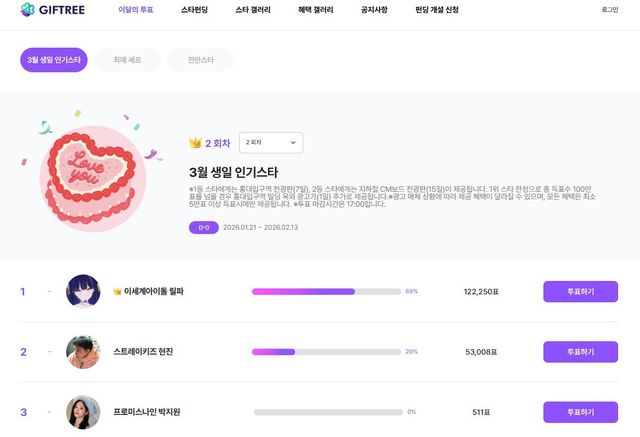This screenshot has width=640, height=437.
Task: Open 이세계아이돌 릴파 avatar image
Action: [x=83, y=291]
